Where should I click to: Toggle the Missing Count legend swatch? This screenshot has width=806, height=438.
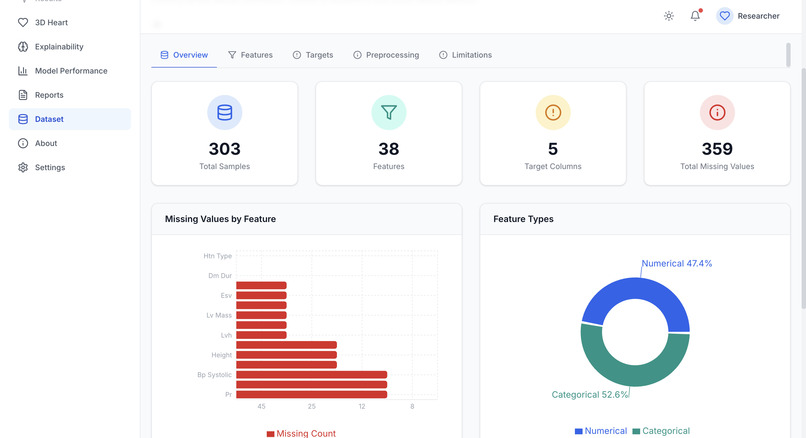point(270,434)
